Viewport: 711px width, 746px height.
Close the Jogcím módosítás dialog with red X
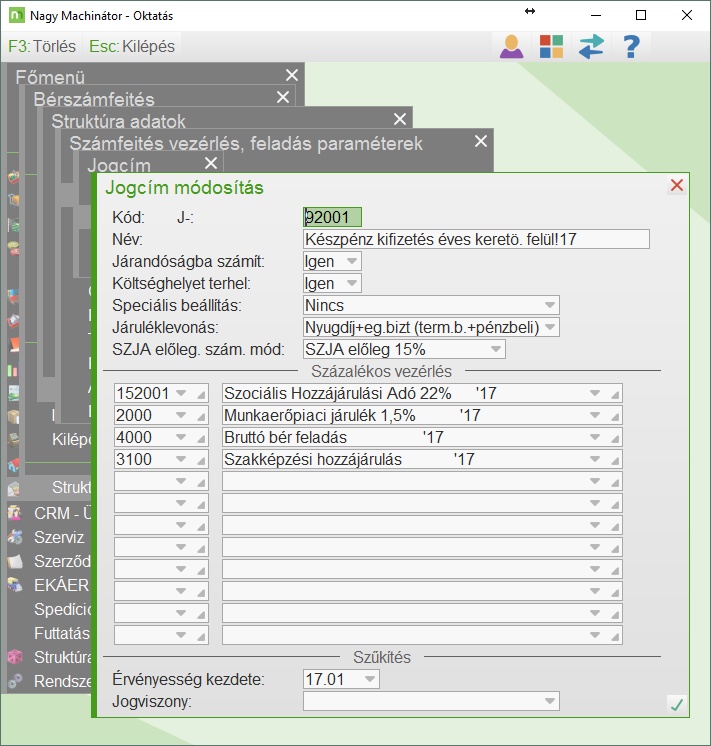pyautogui.click(x=677, y=186)
